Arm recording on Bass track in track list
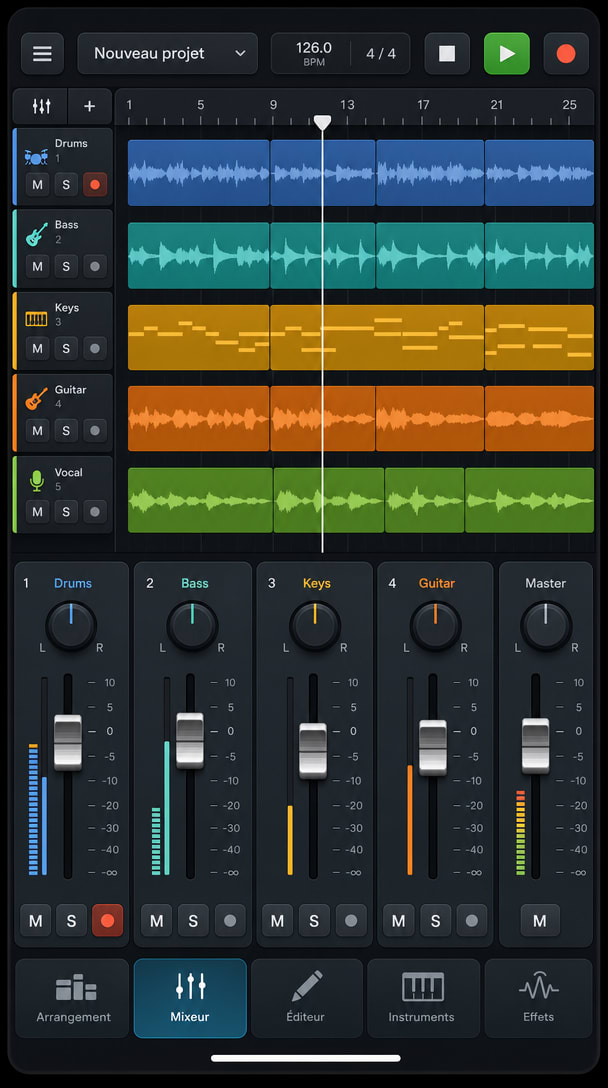The image size is (608, 1088). 95,266
